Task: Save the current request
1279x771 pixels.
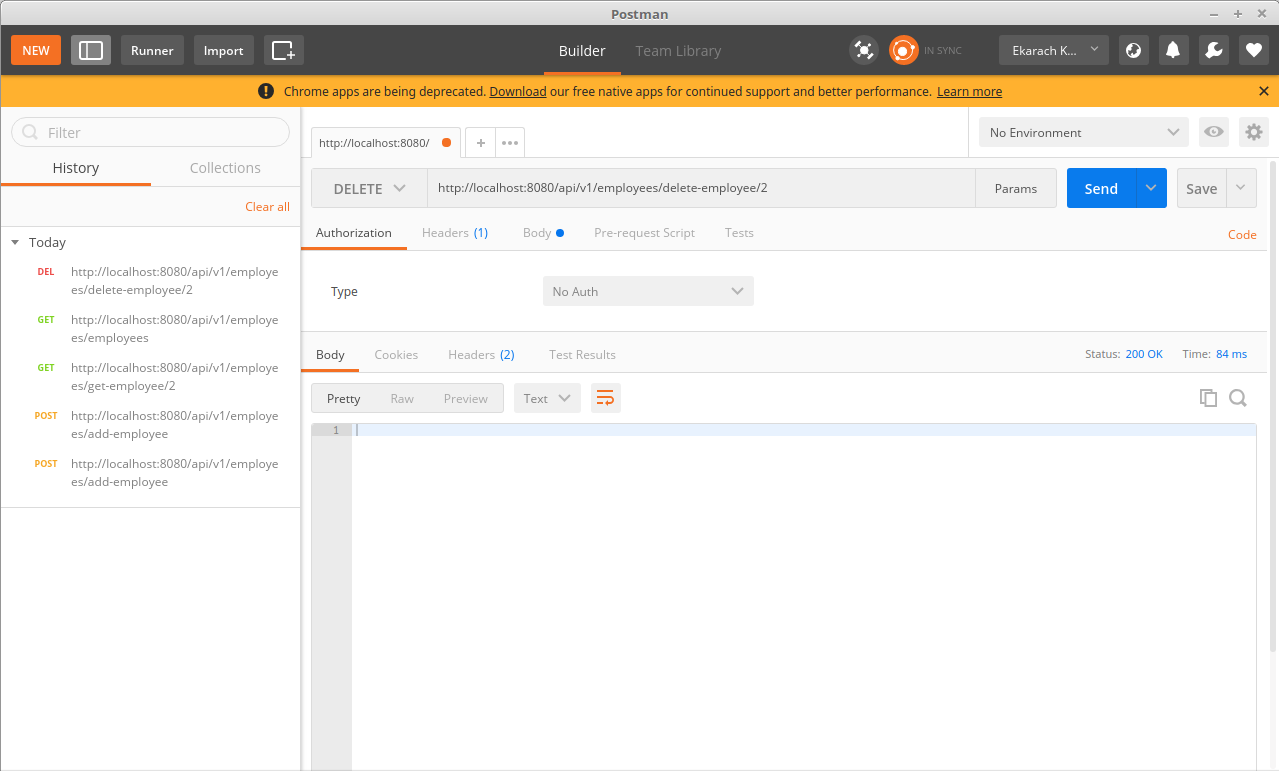Action: coord(1202,188)
